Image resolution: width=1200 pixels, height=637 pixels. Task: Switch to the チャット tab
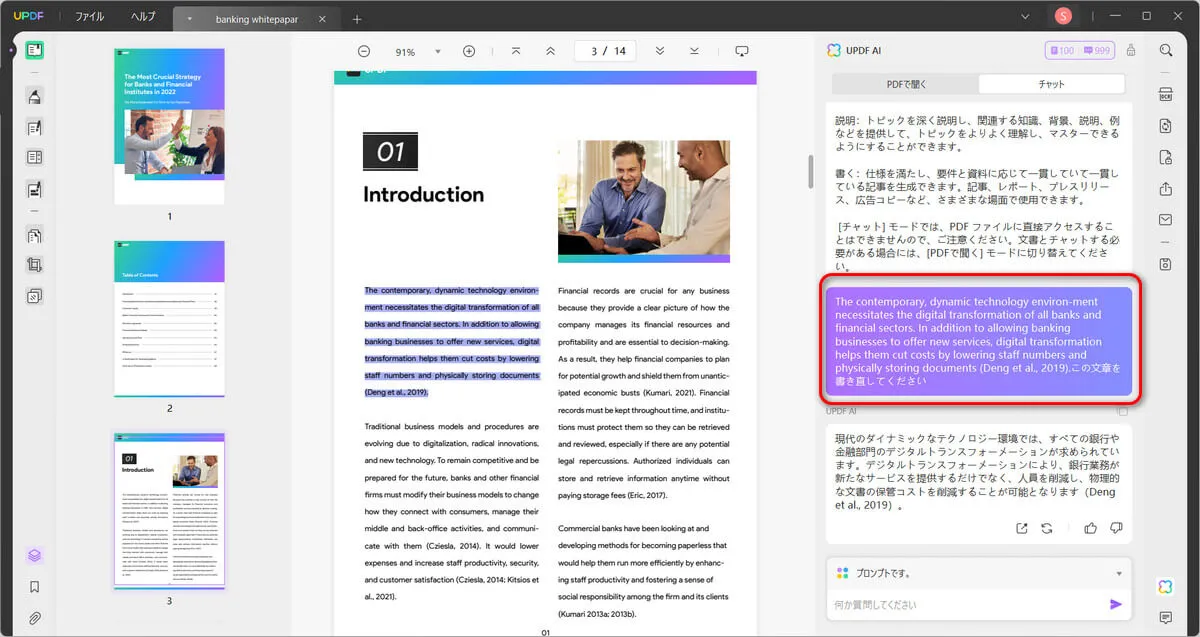1051,84
